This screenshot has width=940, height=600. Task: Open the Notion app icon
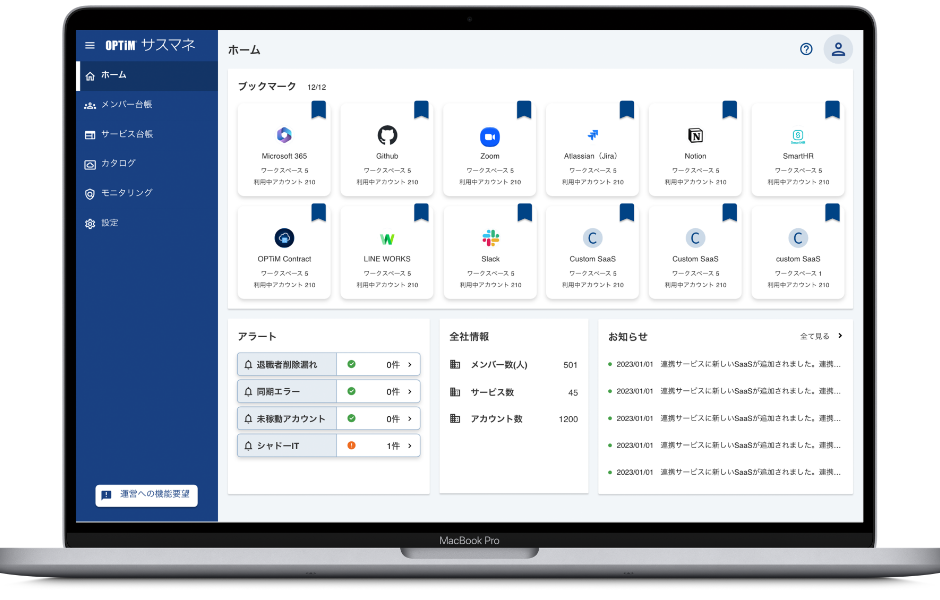(x=695, y=133)
